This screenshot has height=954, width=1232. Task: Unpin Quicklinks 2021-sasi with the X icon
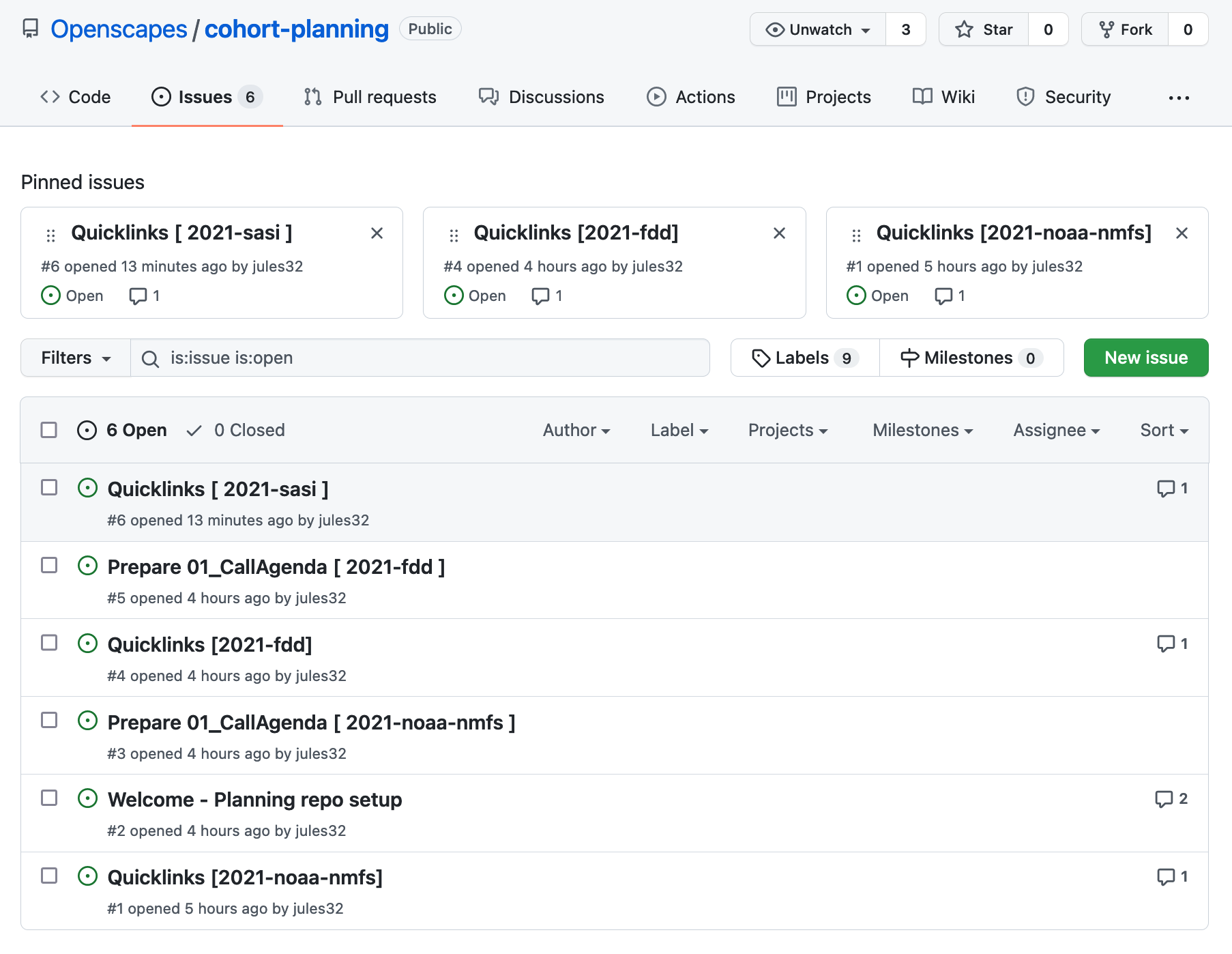tap(377, 233)
